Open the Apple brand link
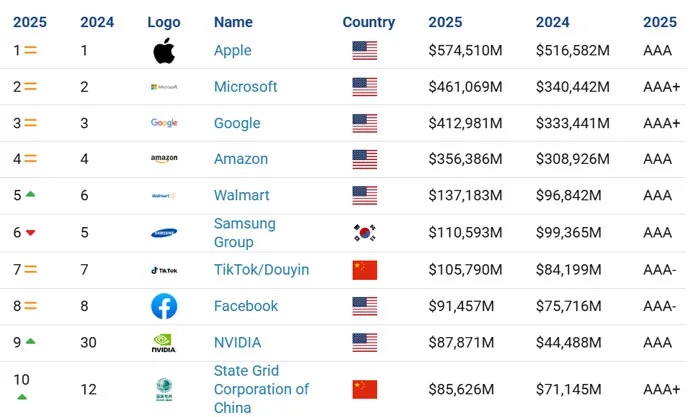The height and width of the screenshot is (417, 700). point(233,51)
